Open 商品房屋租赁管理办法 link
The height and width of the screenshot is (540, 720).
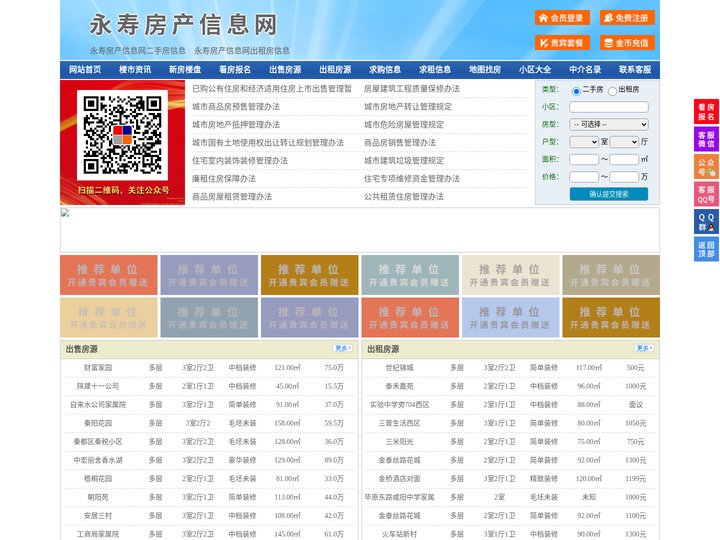point(232,197)
